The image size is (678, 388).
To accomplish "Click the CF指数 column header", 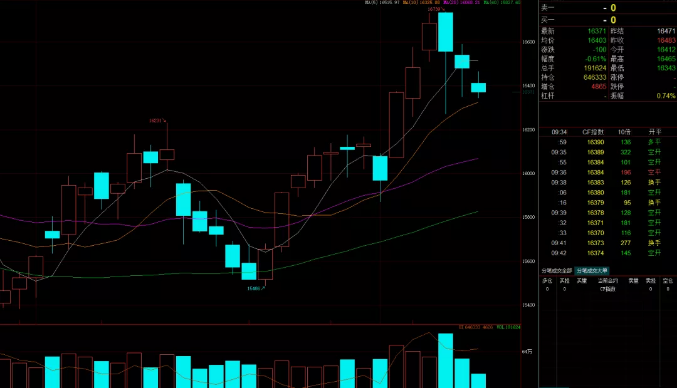I will tap(593, 132).
